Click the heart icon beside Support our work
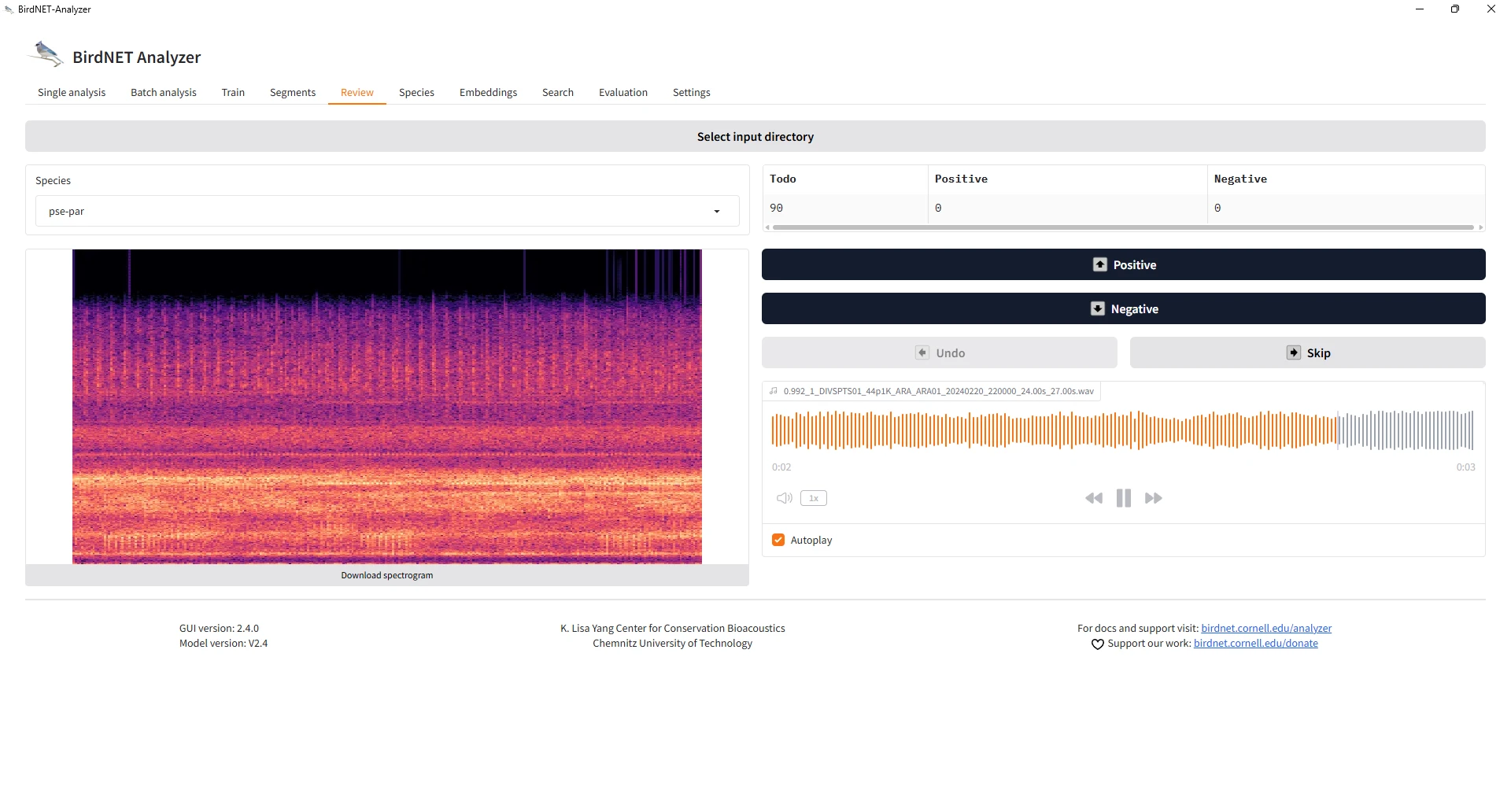The height and width of the screenshot is (812, 1511). [x=1098, y=644]
